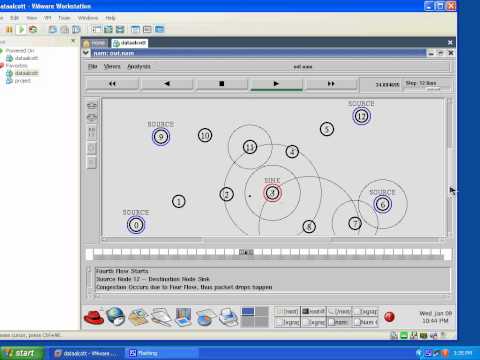Click the play forward button
Viewport: 480px width, 360px height.
tap(276, 84)
